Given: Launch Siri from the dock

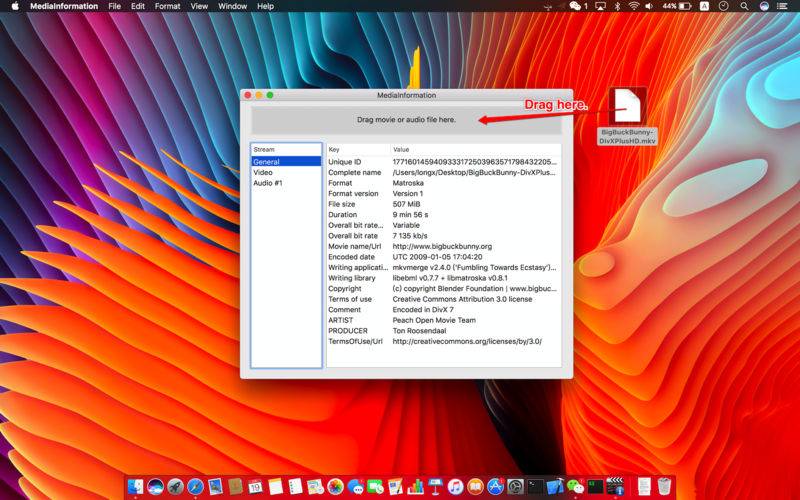Looking at the screenshot, I should pyautogui.click(x=156, y=486).
